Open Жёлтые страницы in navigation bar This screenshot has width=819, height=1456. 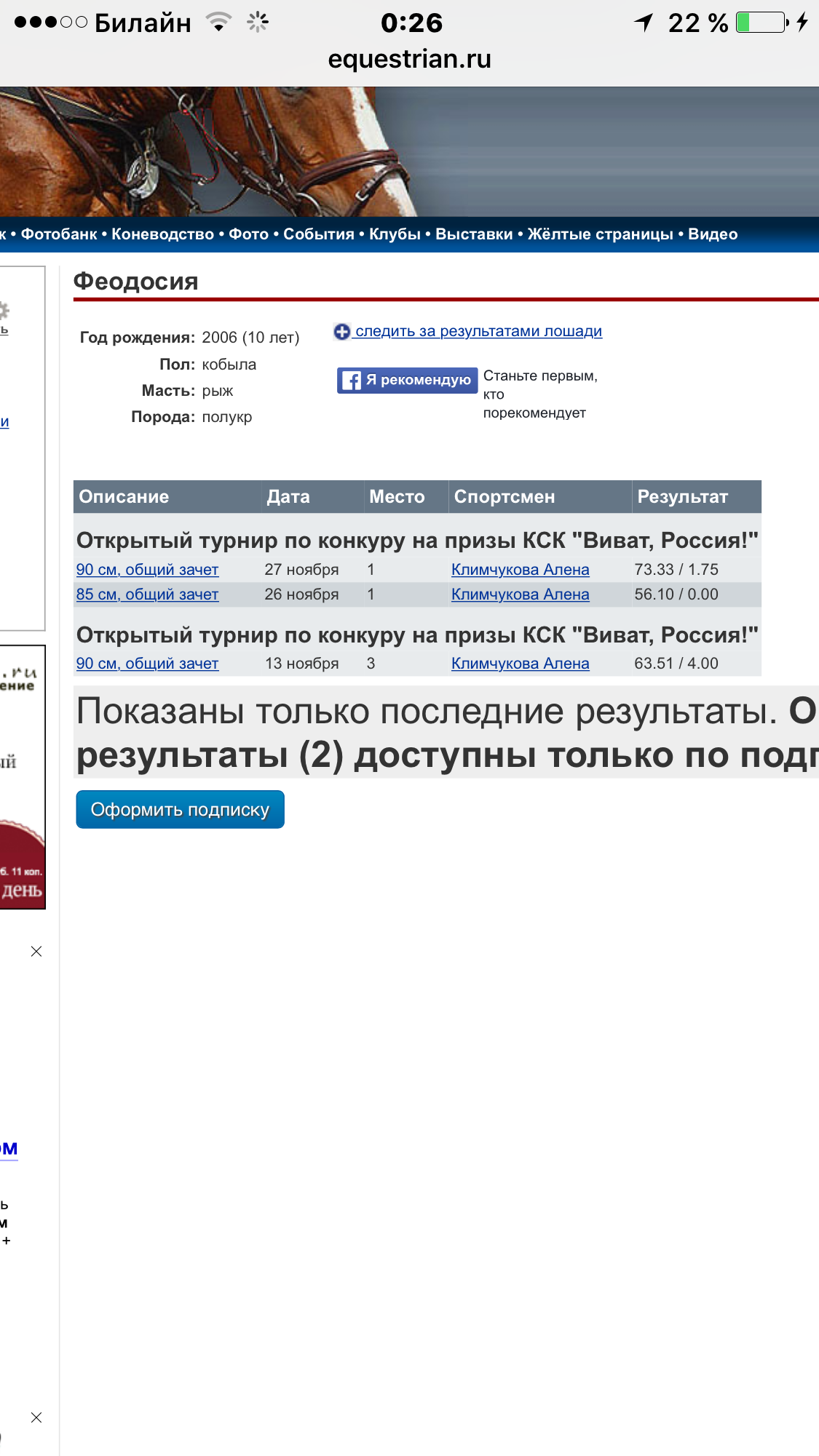click(x=600, y=234)
